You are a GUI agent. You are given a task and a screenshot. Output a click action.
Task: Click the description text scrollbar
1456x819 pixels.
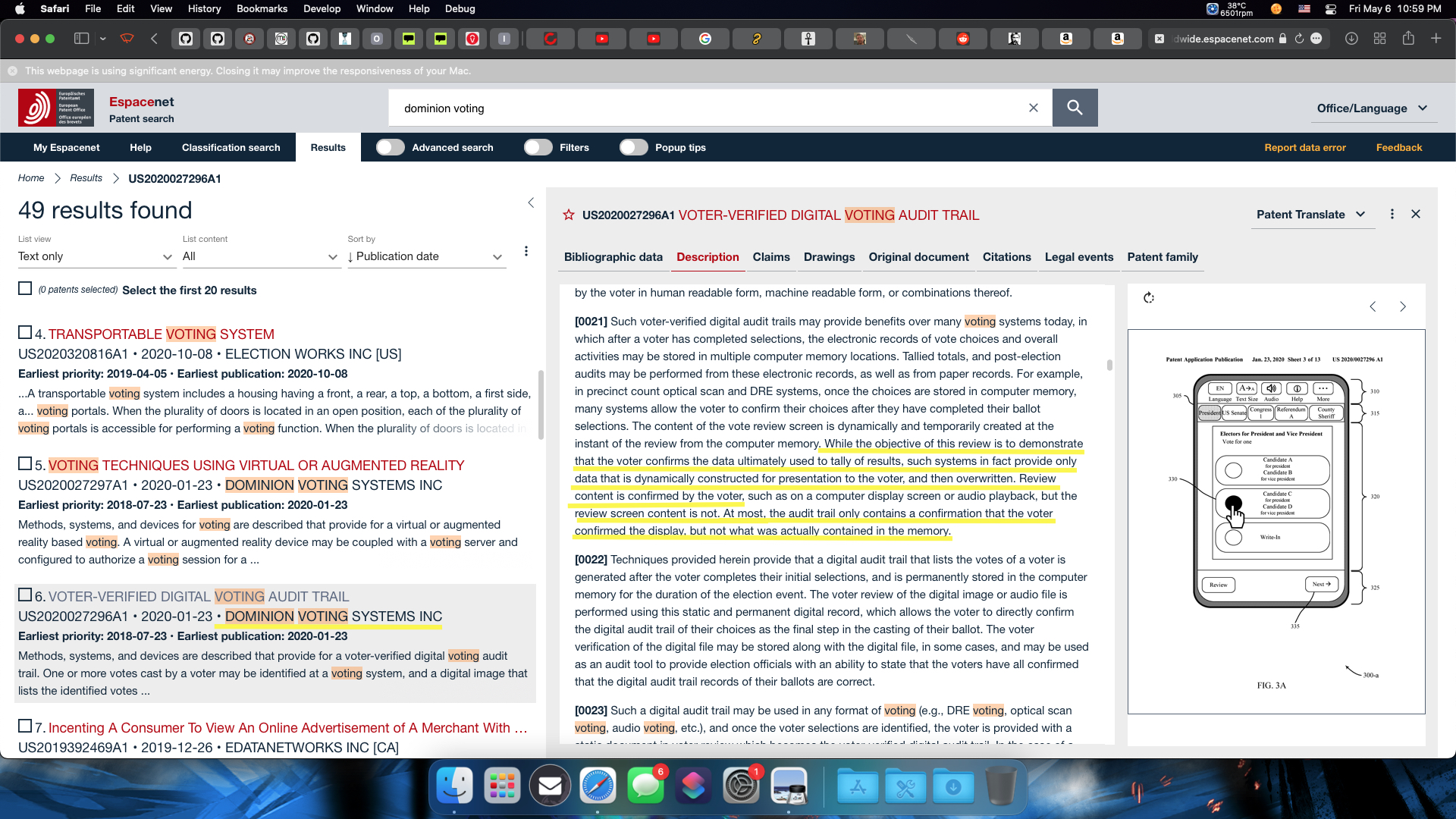tap(1109, 365)
